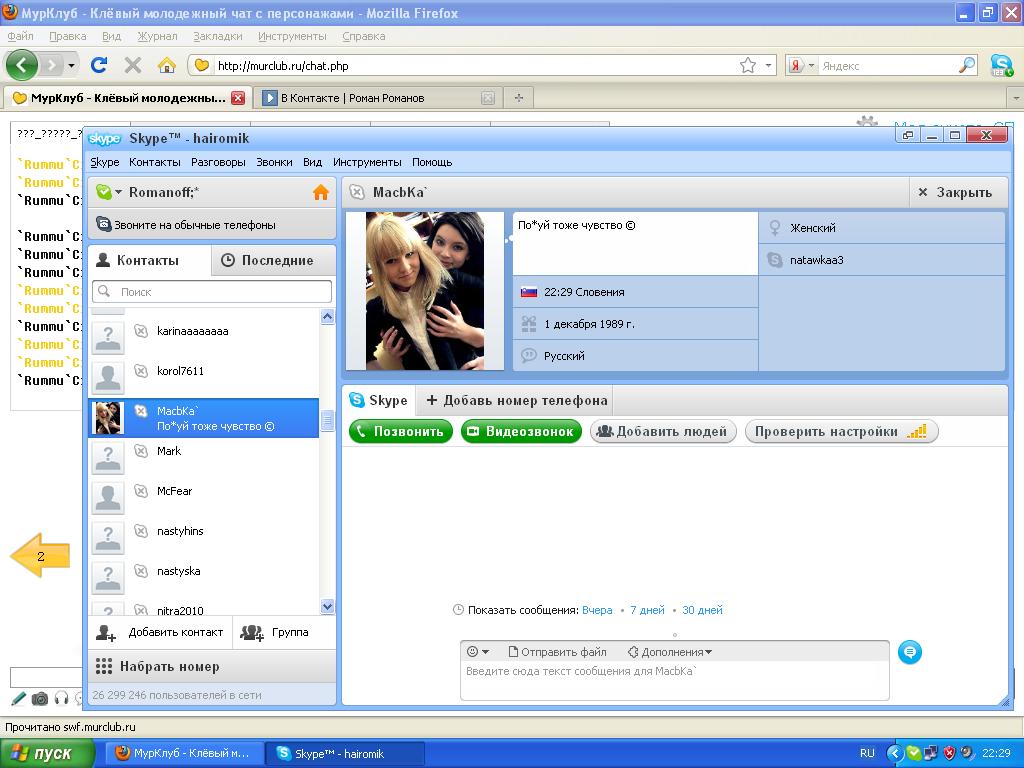Click Проверить настройки button
This screenshot has height=768, width=1024.
coord(841,431)
